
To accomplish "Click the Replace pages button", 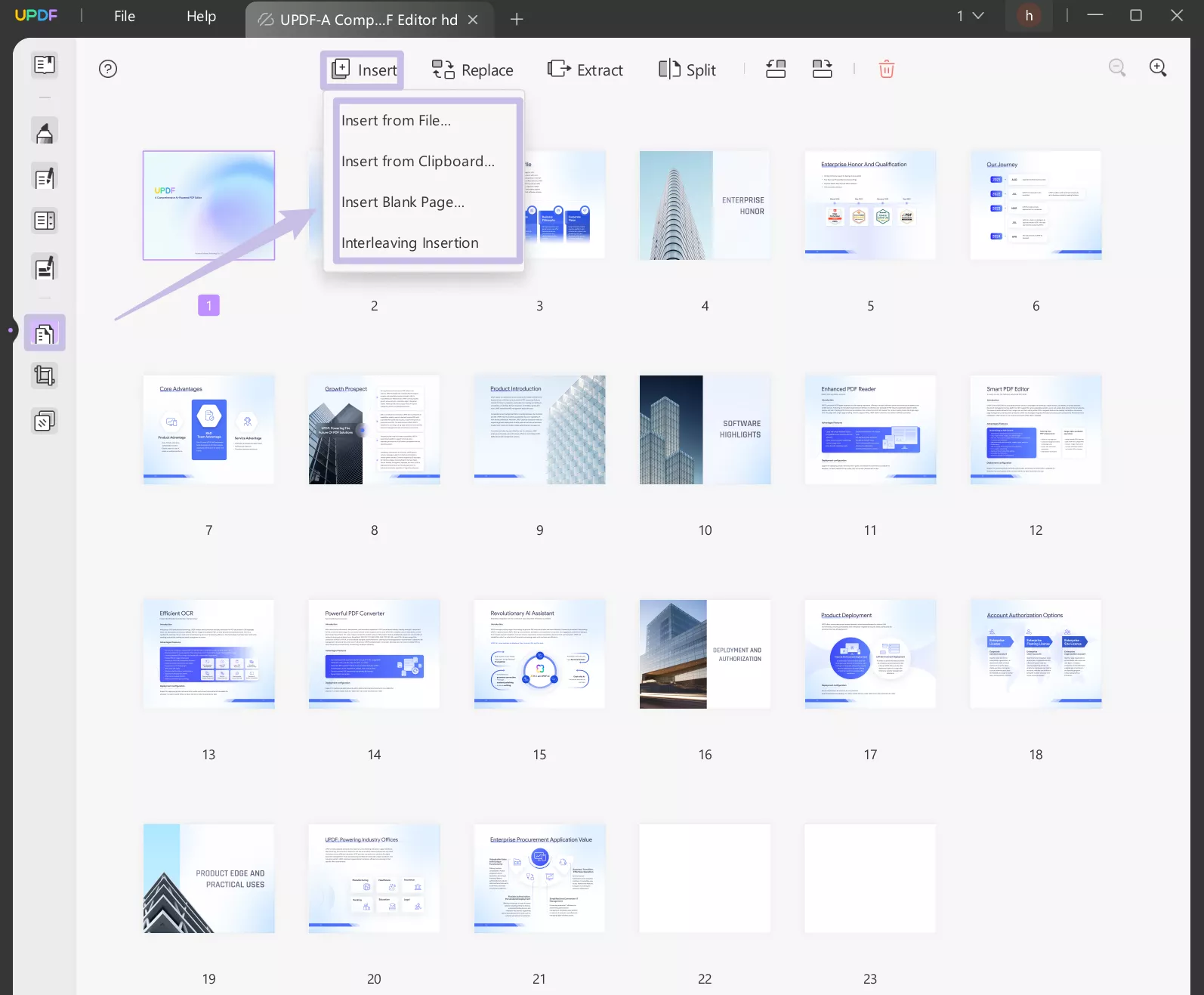I will (x=472, y=70).
